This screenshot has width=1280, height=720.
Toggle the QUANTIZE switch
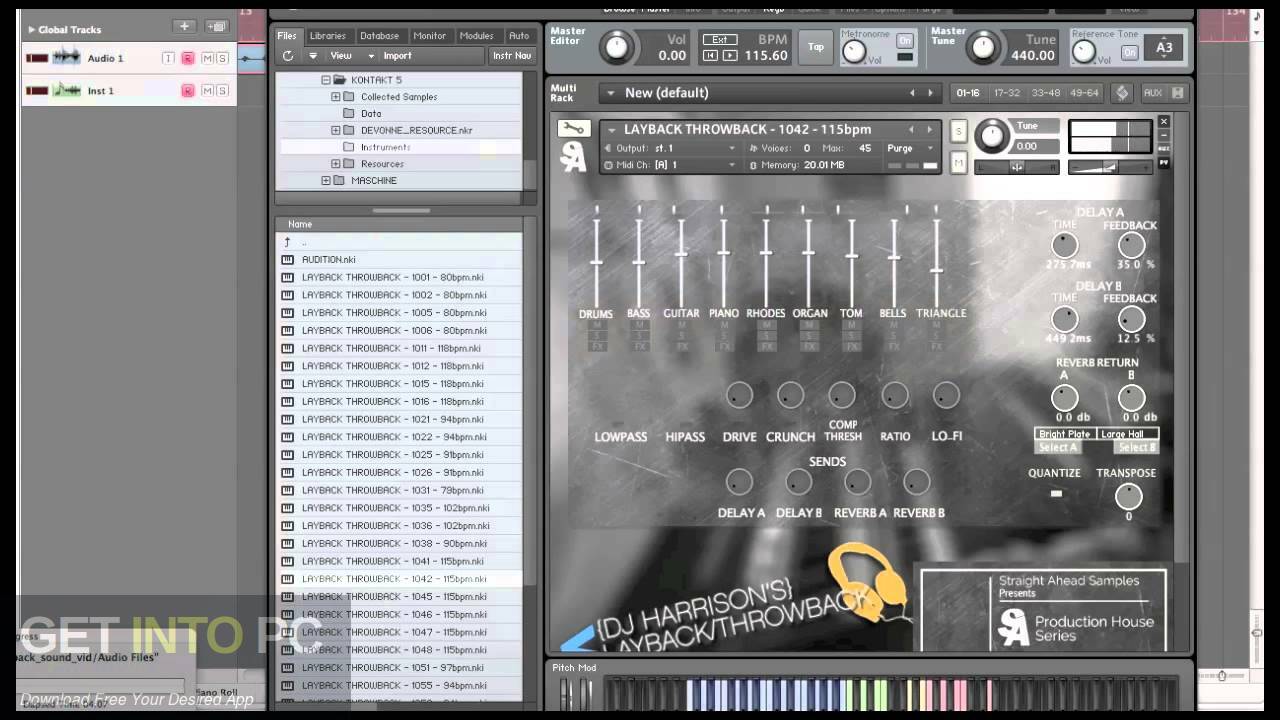coord(1056,493)
